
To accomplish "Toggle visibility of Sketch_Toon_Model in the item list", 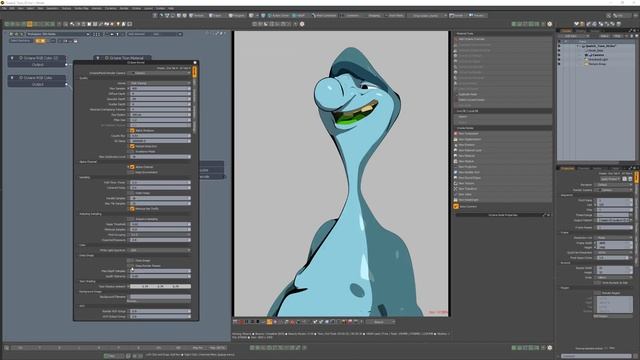I will click(559, 47).
